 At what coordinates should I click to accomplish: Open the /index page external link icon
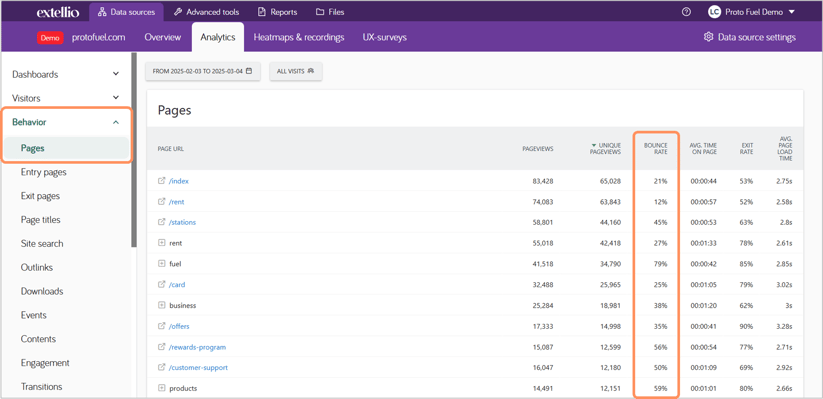point(162,181)
